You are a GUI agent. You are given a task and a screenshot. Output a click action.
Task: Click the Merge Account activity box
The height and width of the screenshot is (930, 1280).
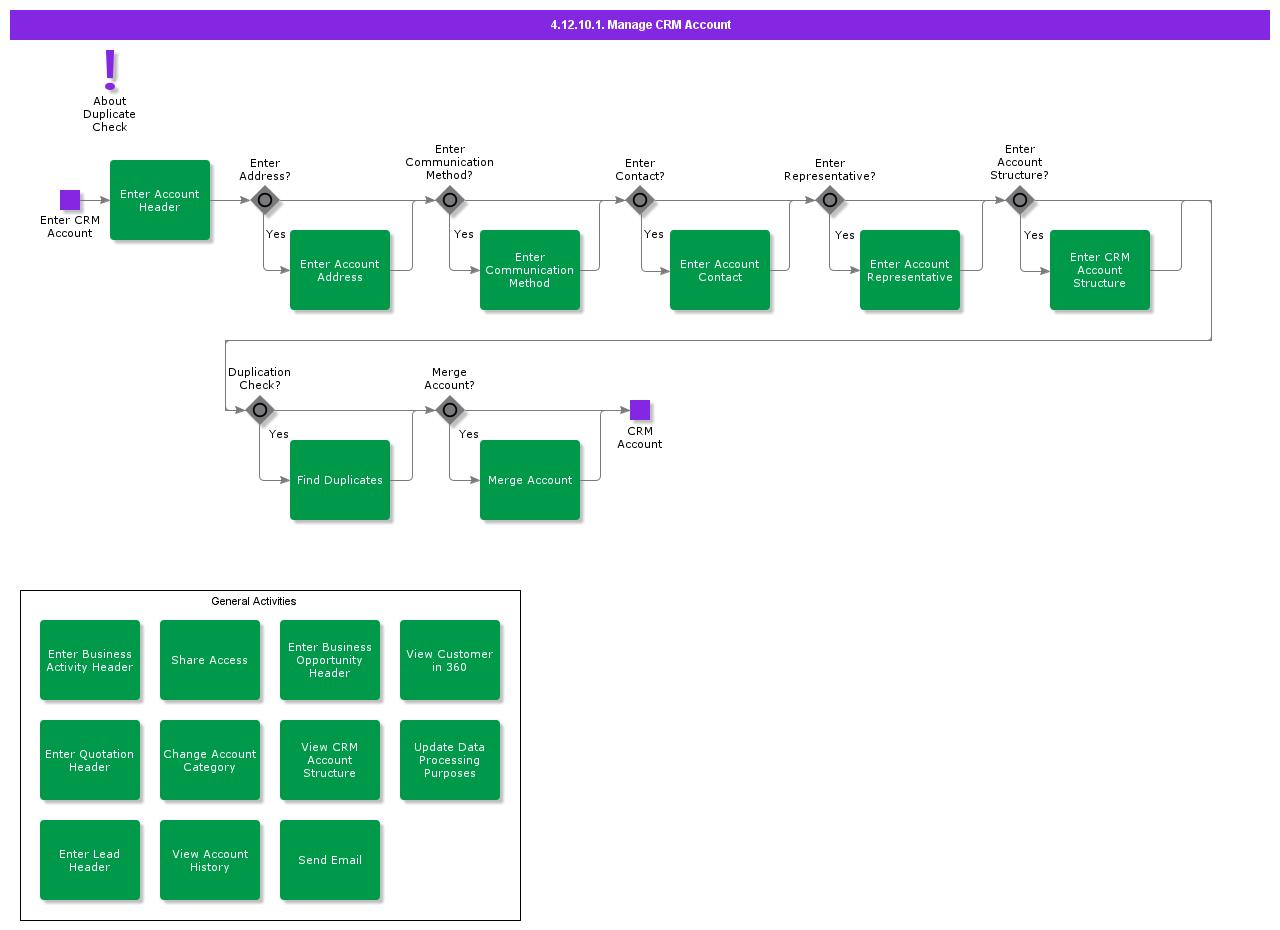[530, 480]
